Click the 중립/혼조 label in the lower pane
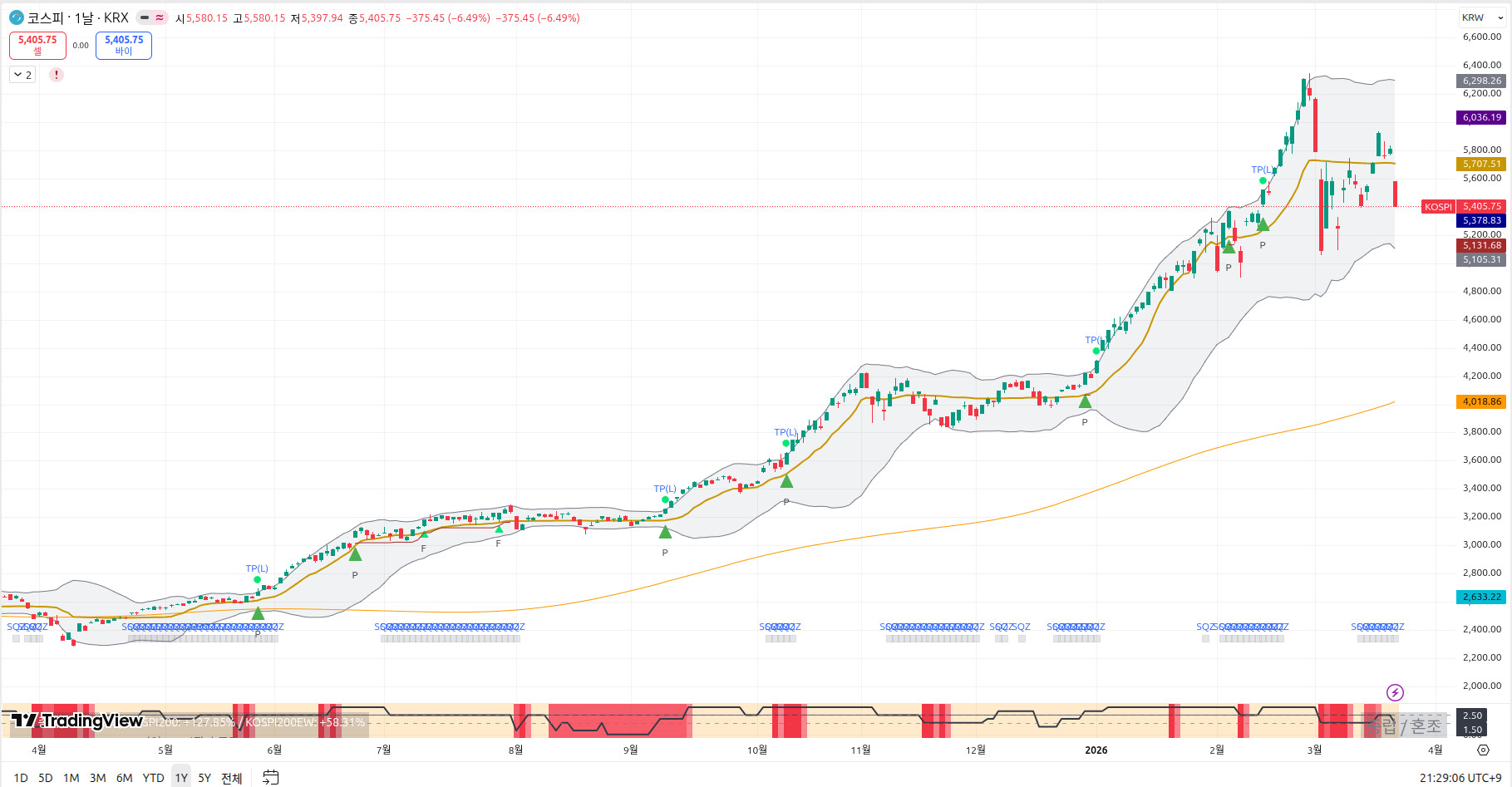Viewport: 1512px width, 787px height. (1406, 726)
